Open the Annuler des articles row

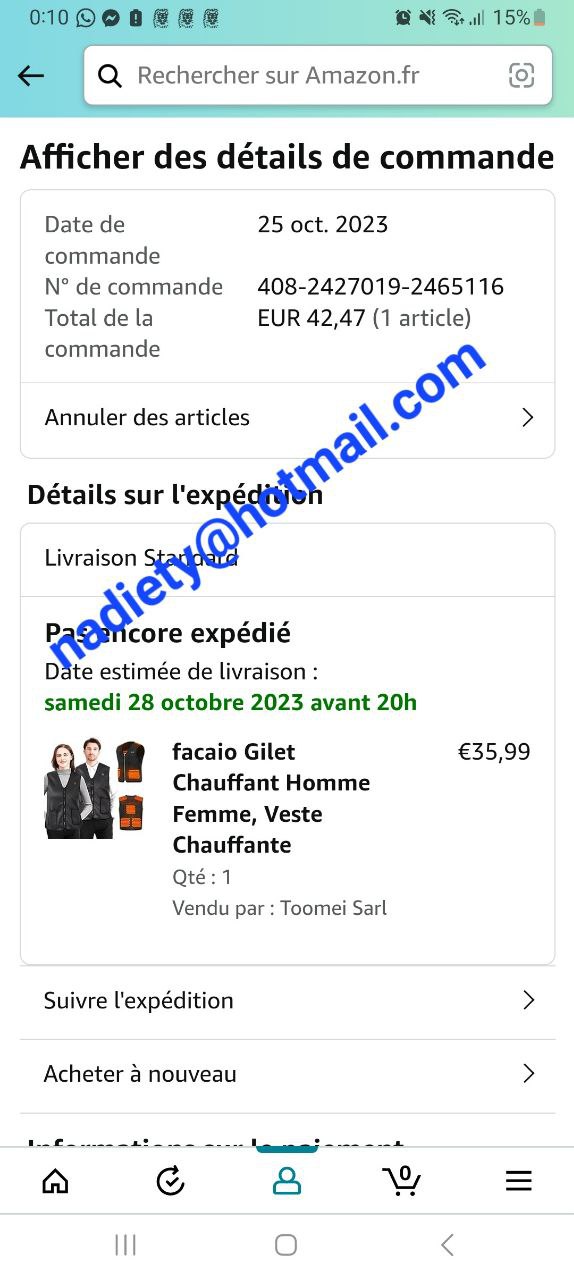[287, 418]
